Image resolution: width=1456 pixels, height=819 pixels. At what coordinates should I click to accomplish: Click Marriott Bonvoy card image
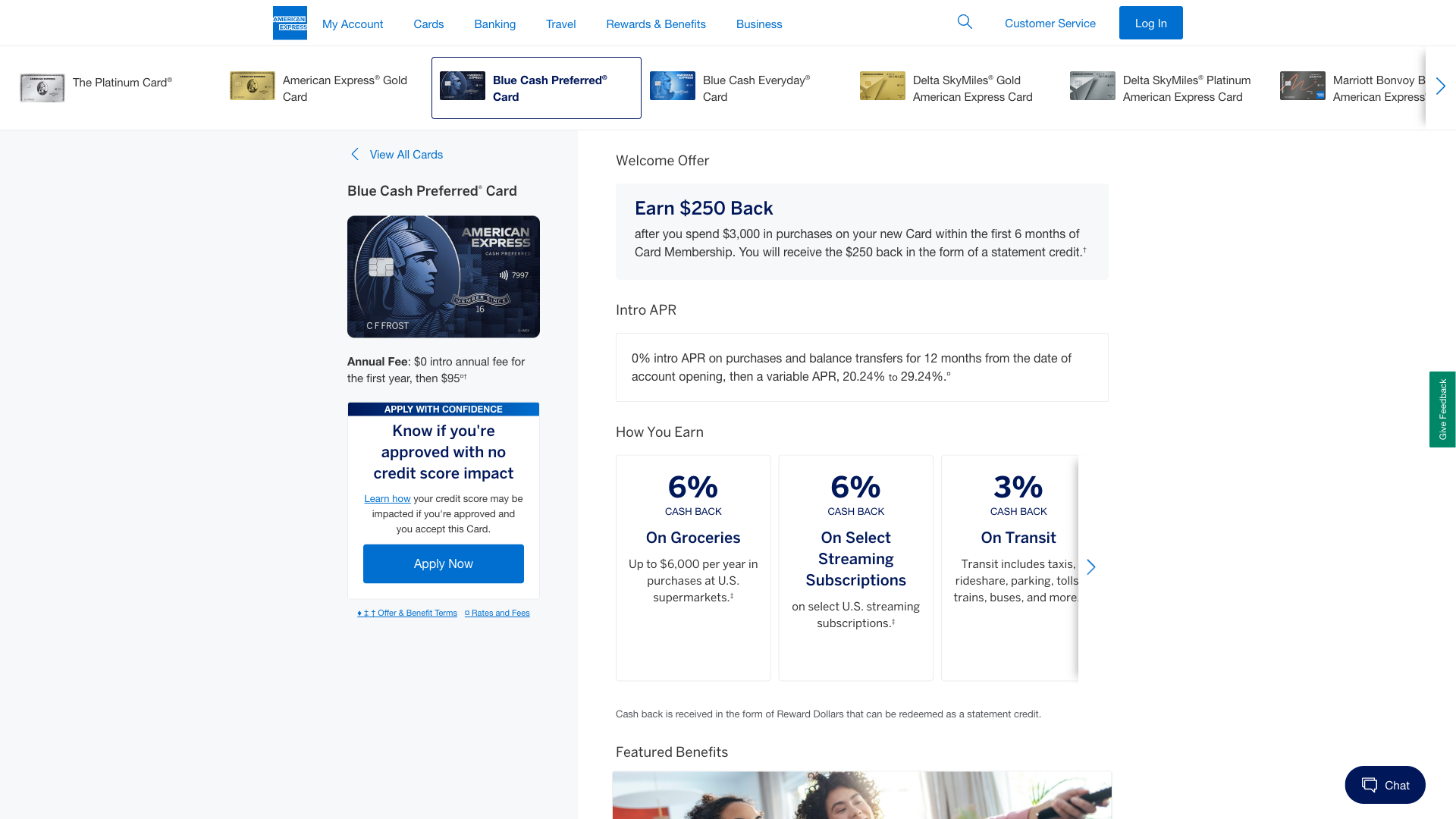point(1303,86)
